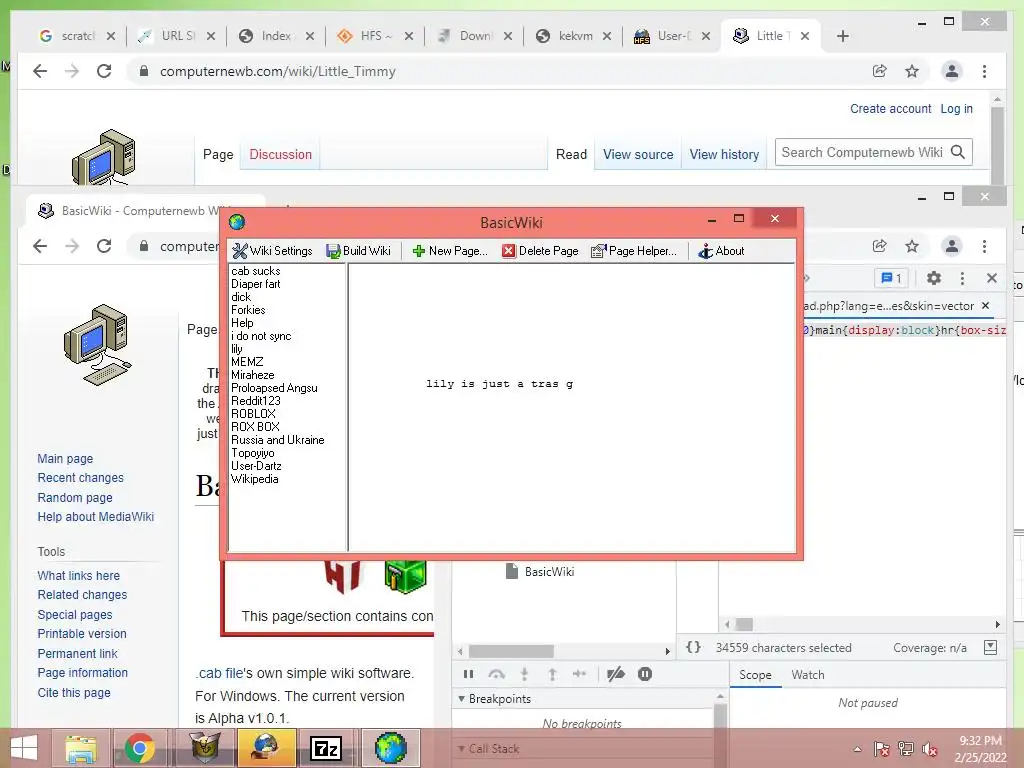1024x768 pixels.
Task: Click the Log in link
Action: [x=956, y=108]
